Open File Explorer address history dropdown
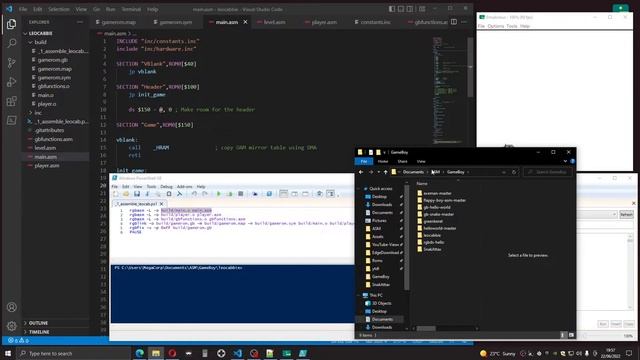This screenshot has width=640, height=360. pyautogui.click(x=504, y=172)
